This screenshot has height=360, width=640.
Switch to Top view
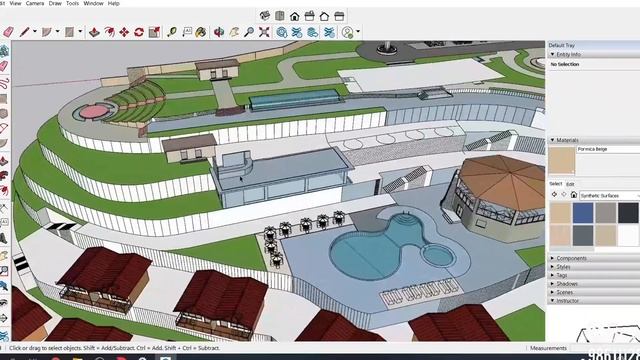280,16
